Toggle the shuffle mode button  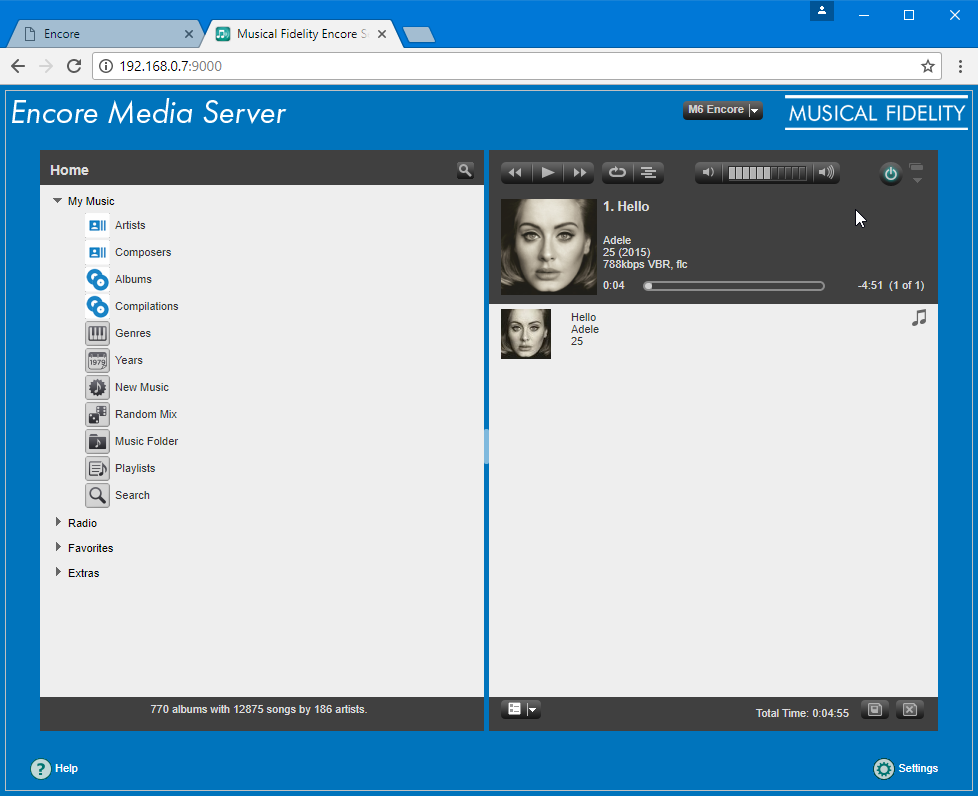coord(649,173)
